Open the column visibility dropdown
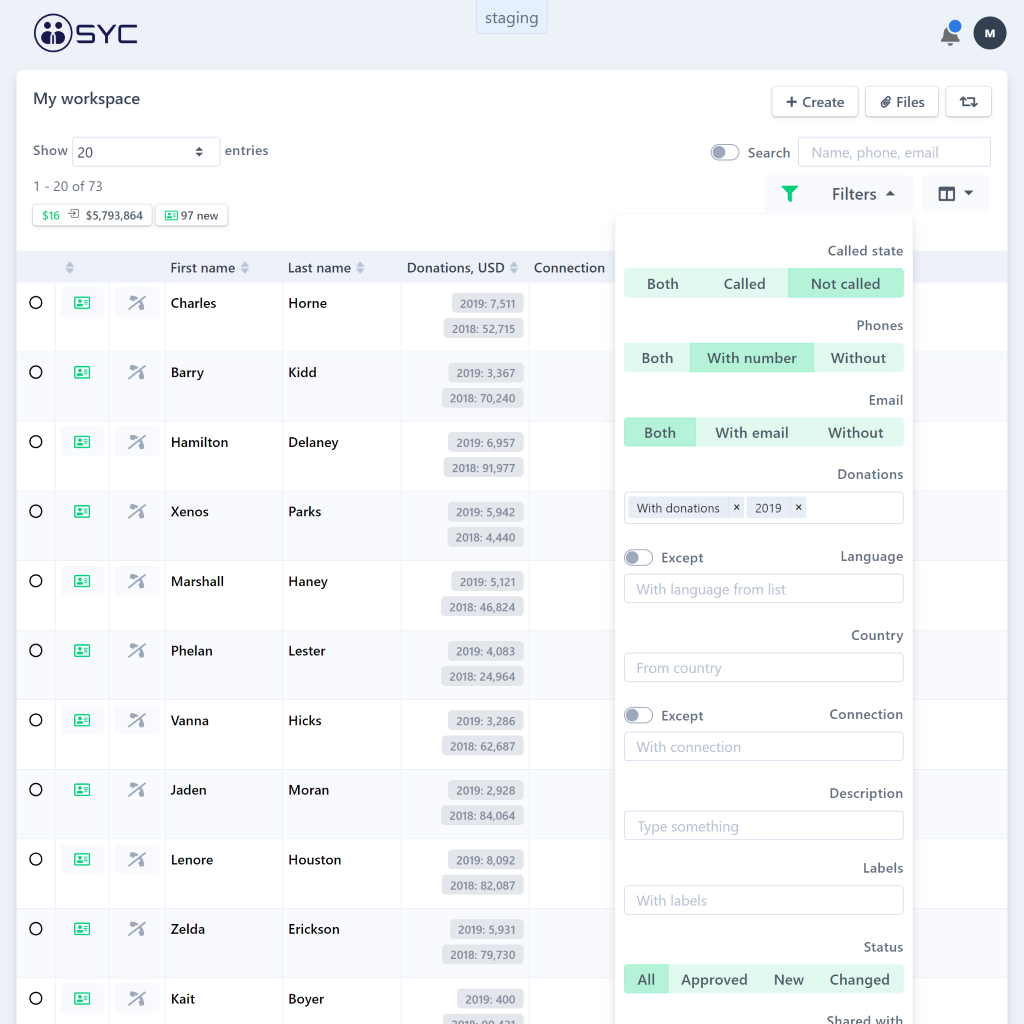1024x1024 pixels. click(x=955, y=194)
